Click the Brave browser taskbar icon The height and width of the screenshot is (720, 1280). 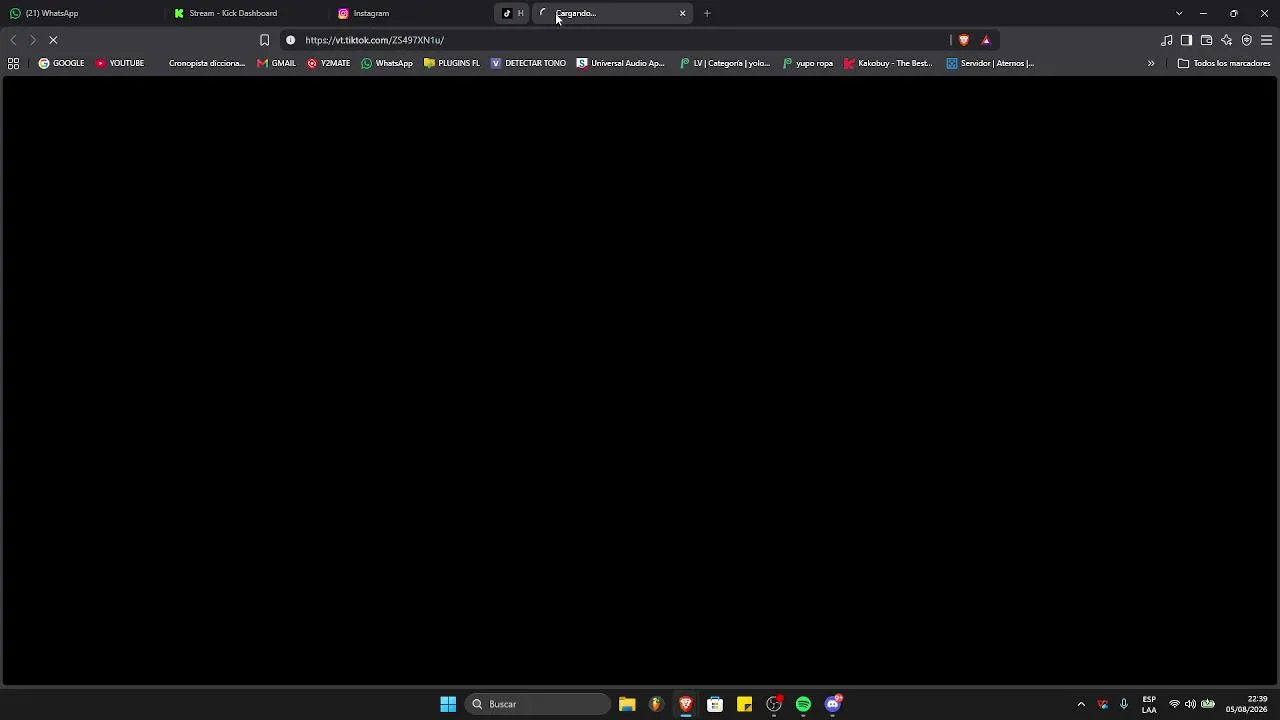pyautogui.click(x=686, y=704)
